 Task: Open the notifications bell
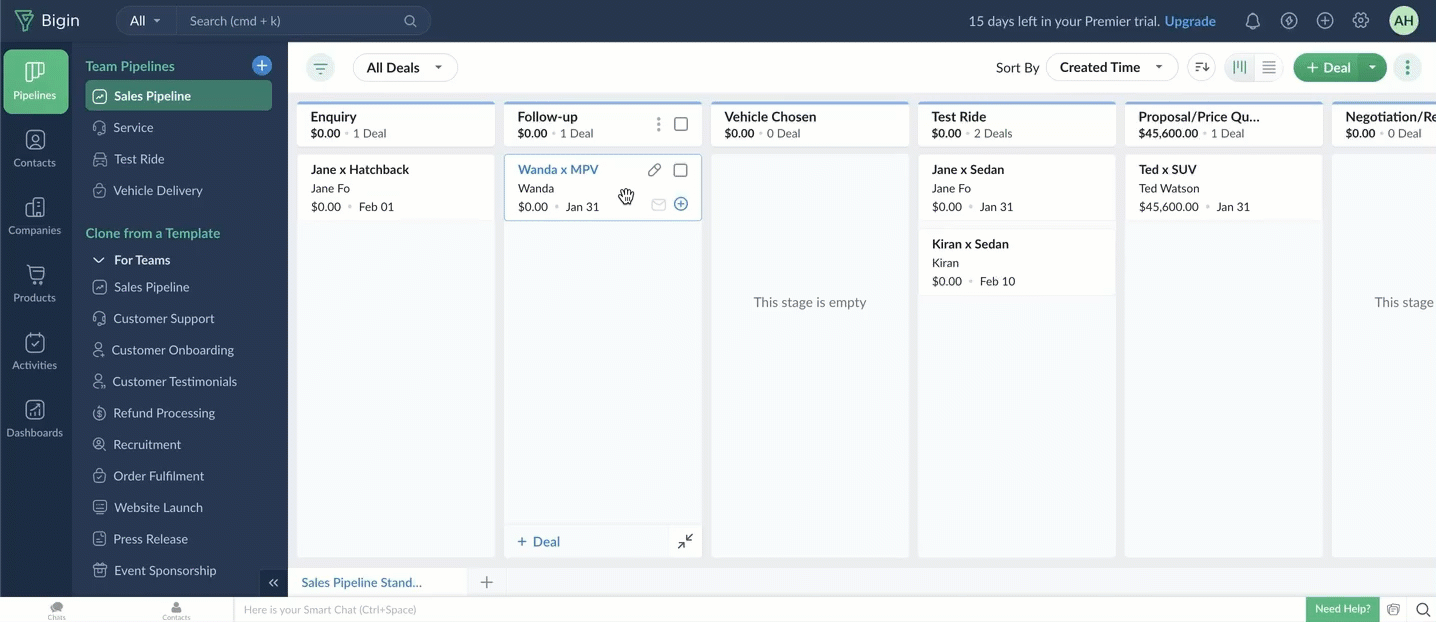tap(1252, 20)
